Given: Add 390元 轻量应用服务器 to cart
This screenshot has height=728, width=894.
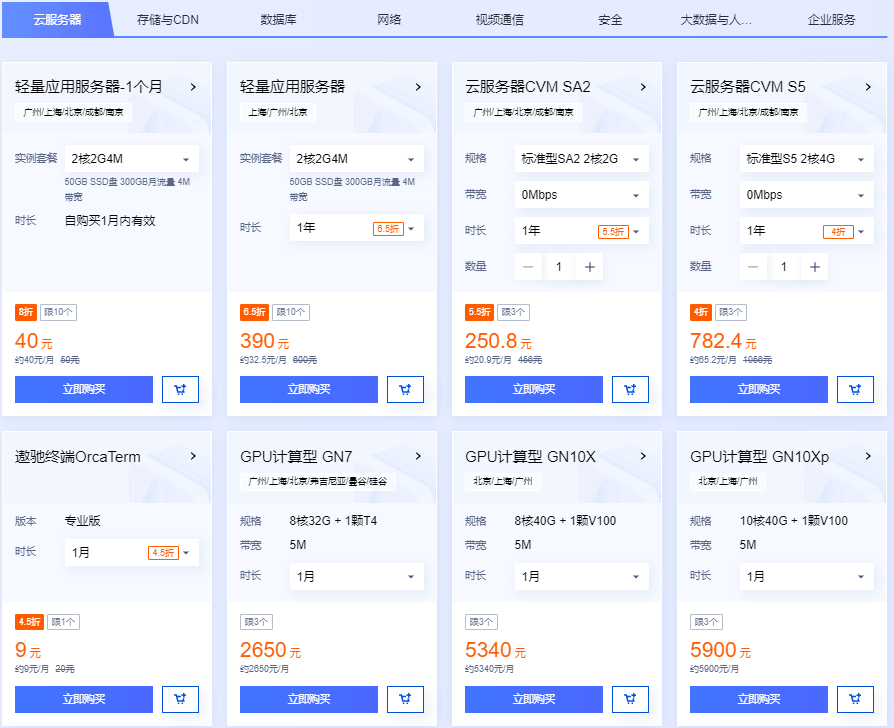Looking at the screenshot, I should pyautogui.click(x=405, y=389).
